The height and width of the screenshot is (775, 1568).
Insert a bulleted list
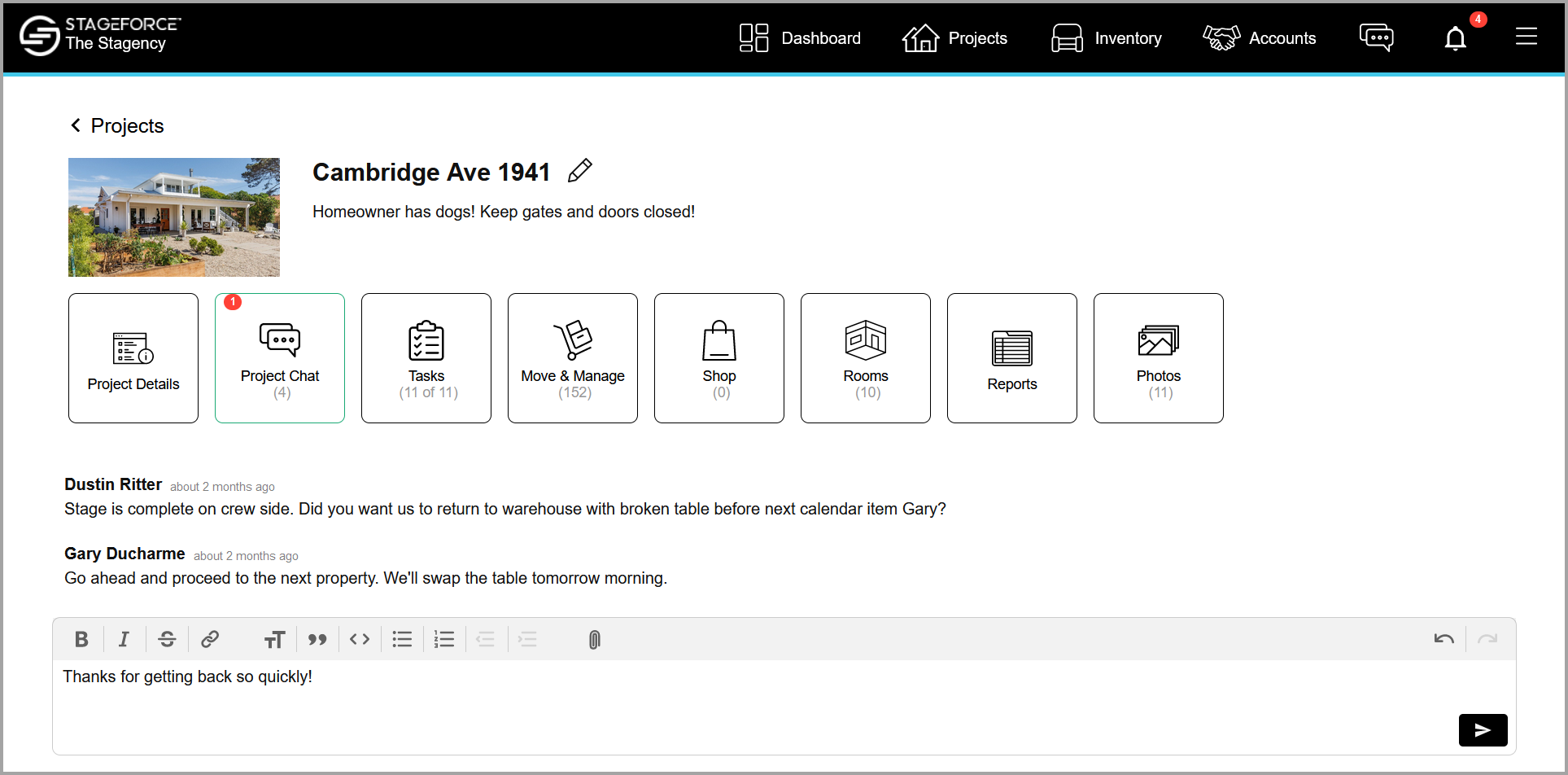[402, 639]
